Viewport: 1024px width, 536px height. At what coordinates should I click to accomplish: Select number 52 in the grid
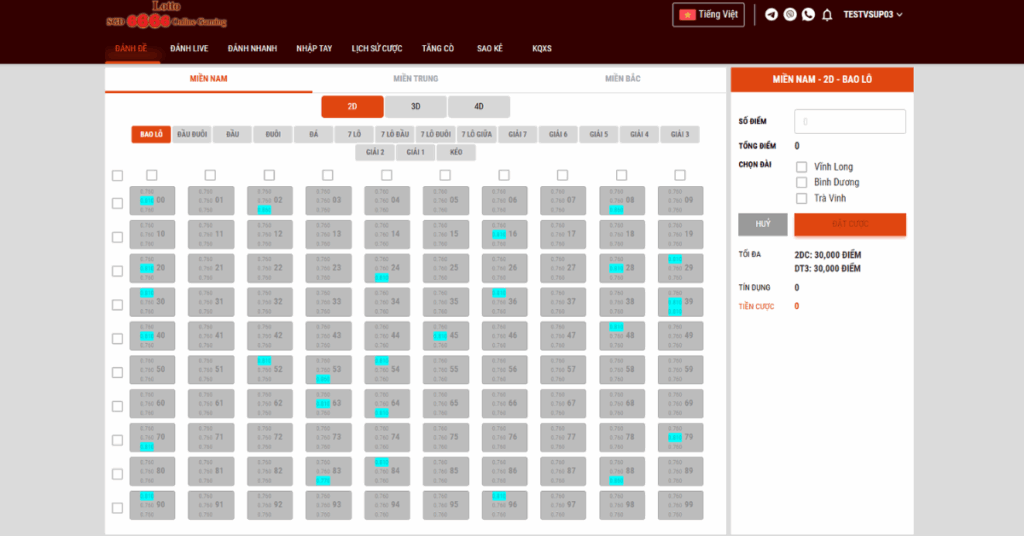coord(270,370)
